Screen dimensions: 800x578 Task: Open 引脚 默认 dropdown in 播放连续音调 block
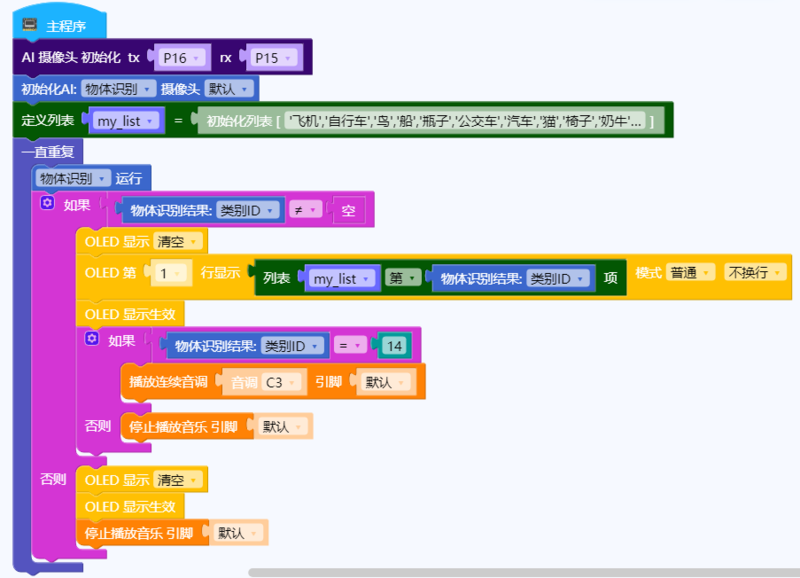coord(384,382)
